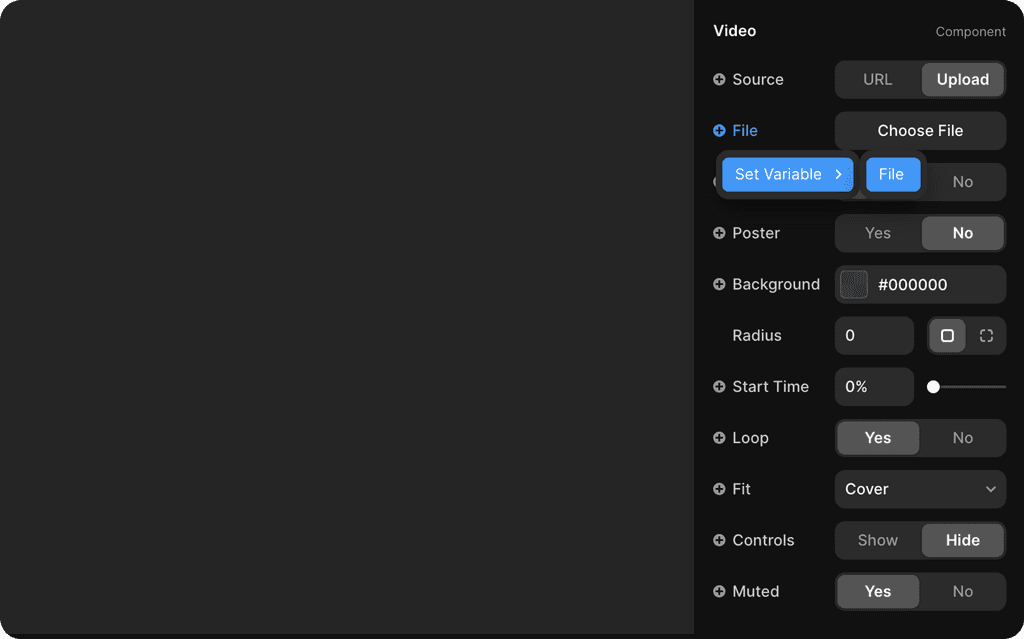Click the plus icon beside Poster
1024x639 pixels.
[718, 233]
